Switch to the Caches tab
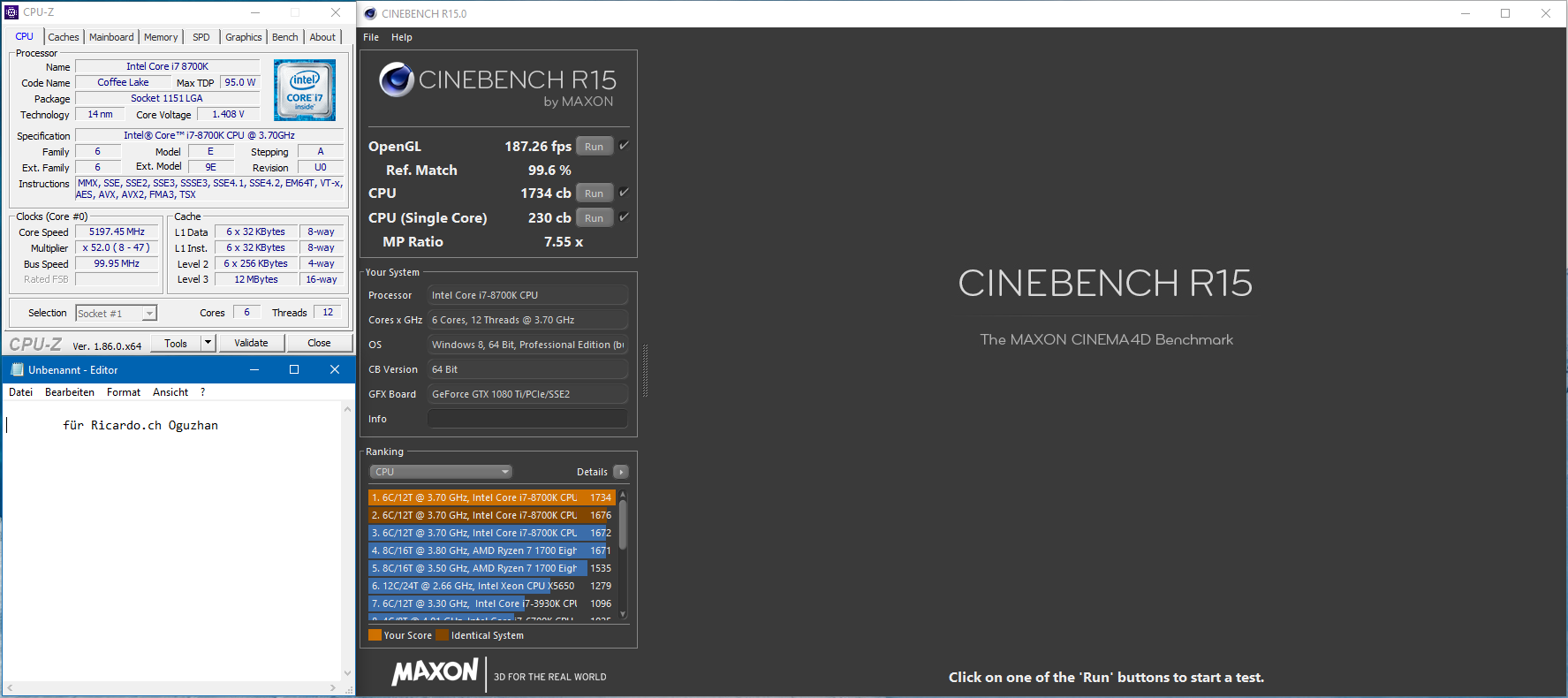The width and height of the screenshot is (1568, 698). [x=64, y=37]
